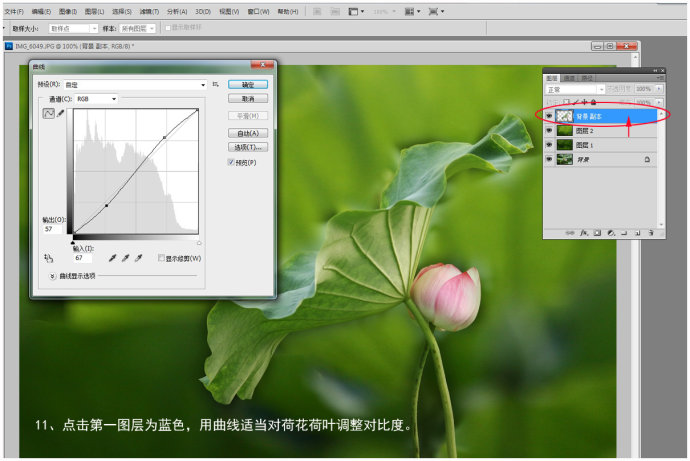
Task: Click the OK (确定) button
Action: 247,85
